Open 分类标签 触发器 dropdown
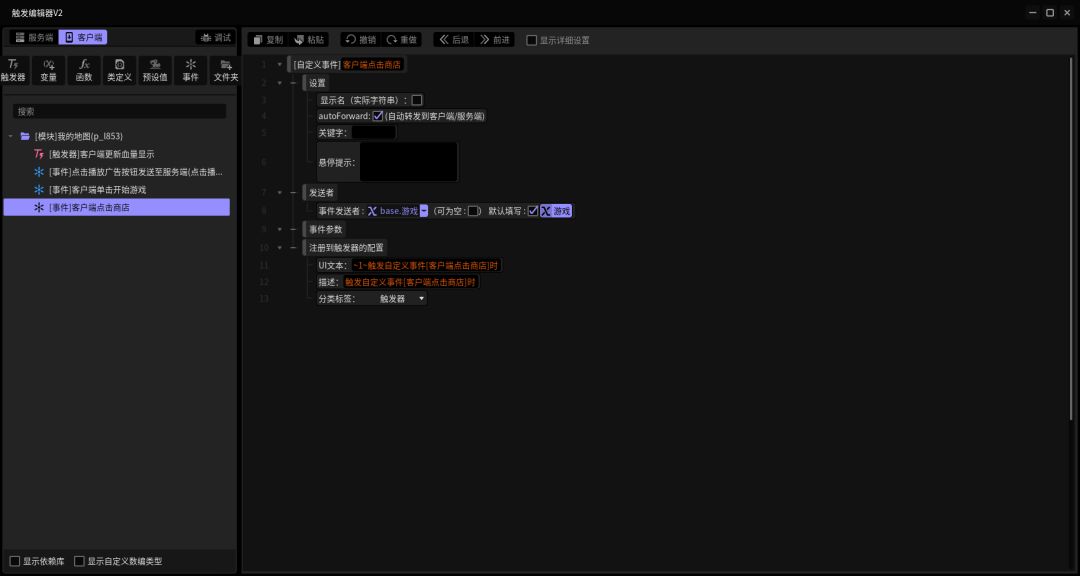 402,298
